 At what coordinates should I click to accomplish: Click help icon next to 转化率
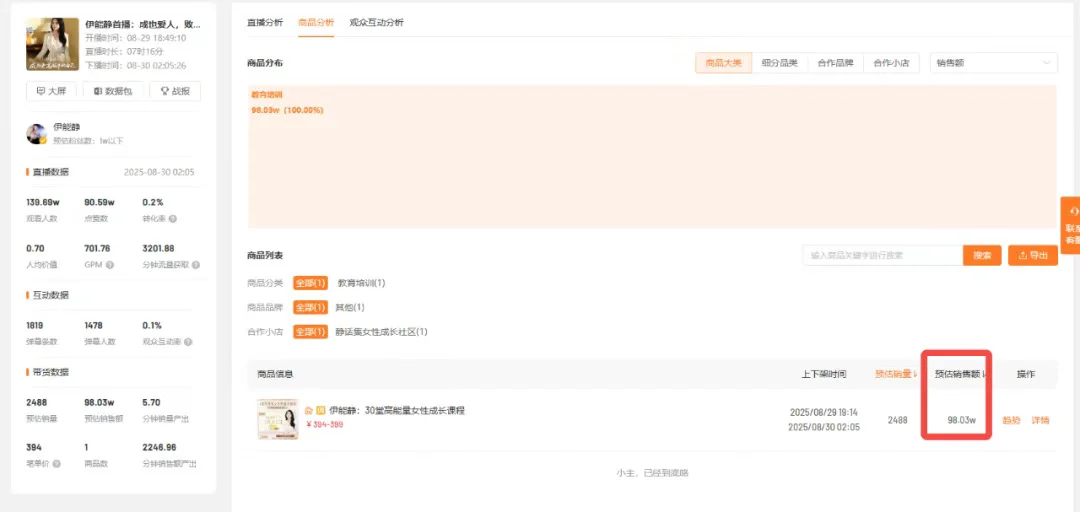(x=172, y=219)
